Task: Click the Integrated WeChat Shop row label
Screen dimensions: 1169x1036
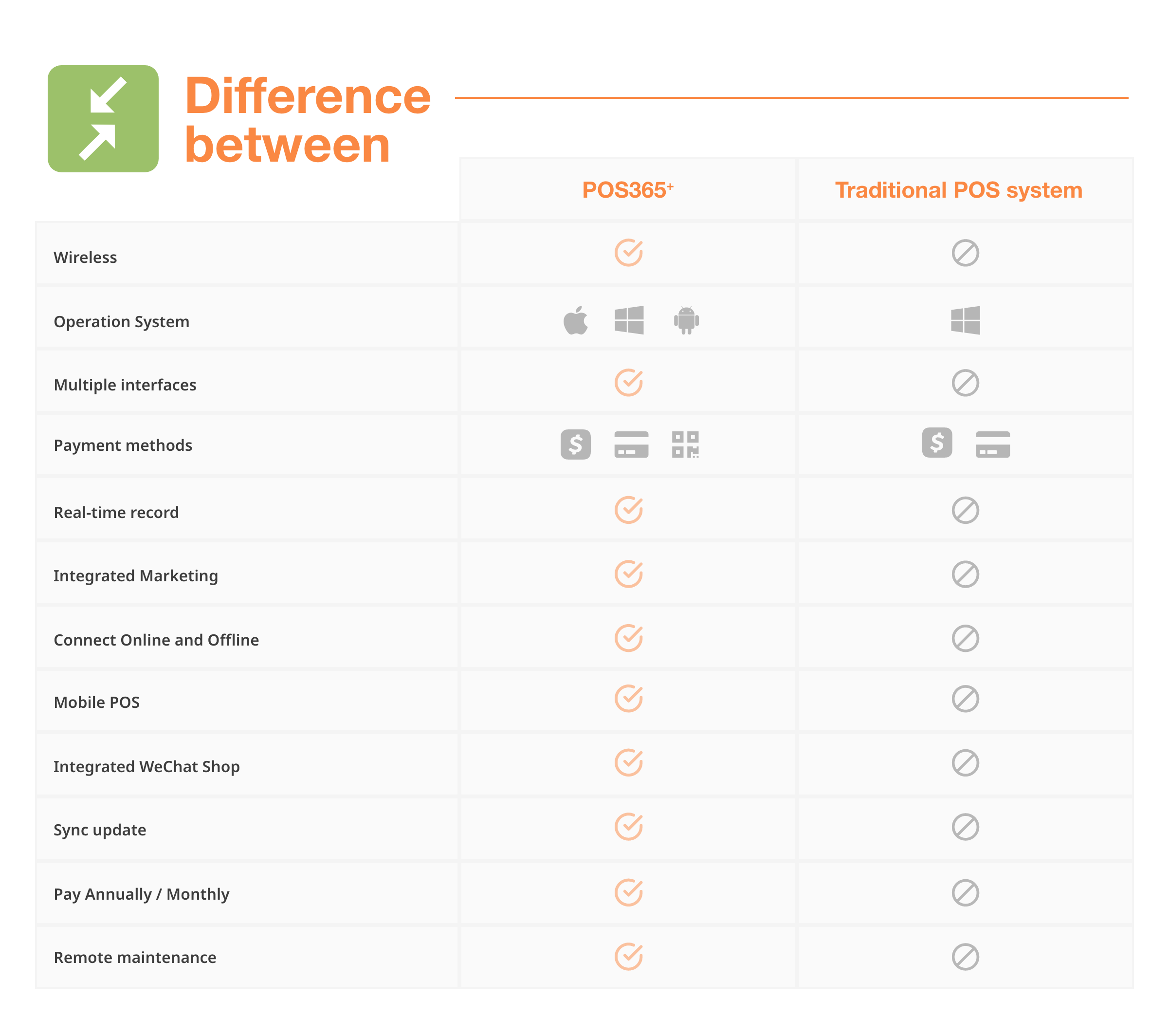Action: (146, 766)
